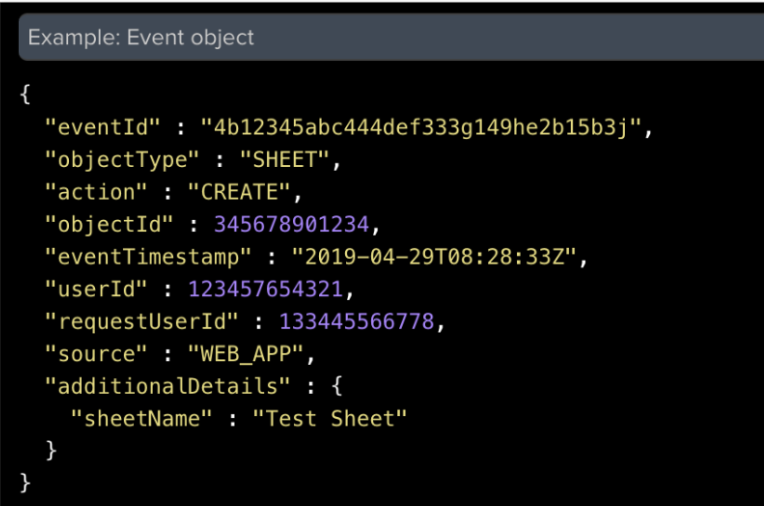This screenshot has width=764, height=506.
Task: Select the "additionalDetails" key
Action: click(x=167, y=386)
